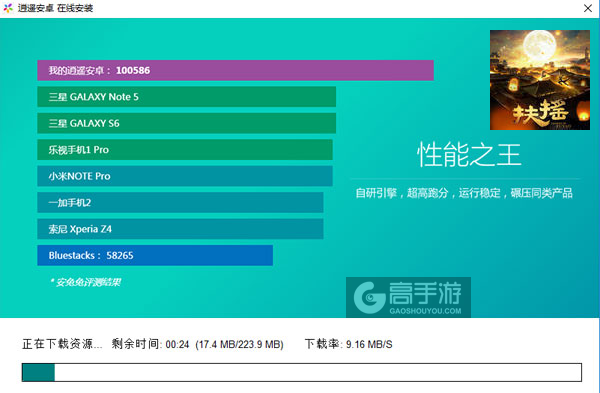Select the 索尼 Xperia Z4 bar
This screenshot has height=393, width=600.
coord(180,229)
